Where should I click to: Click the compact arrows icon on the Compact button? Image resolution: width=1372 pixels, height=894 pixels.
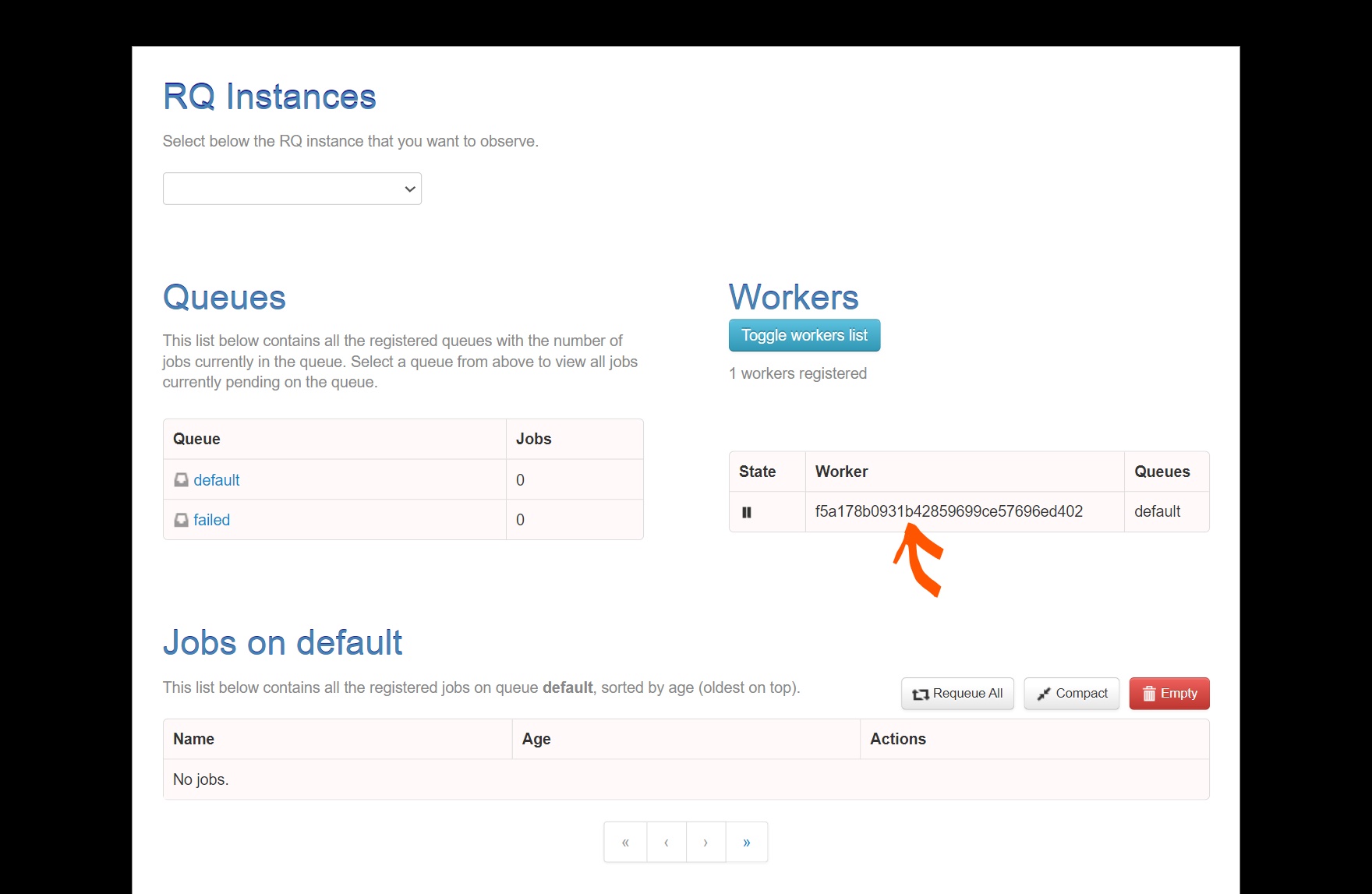point(1042,694)
